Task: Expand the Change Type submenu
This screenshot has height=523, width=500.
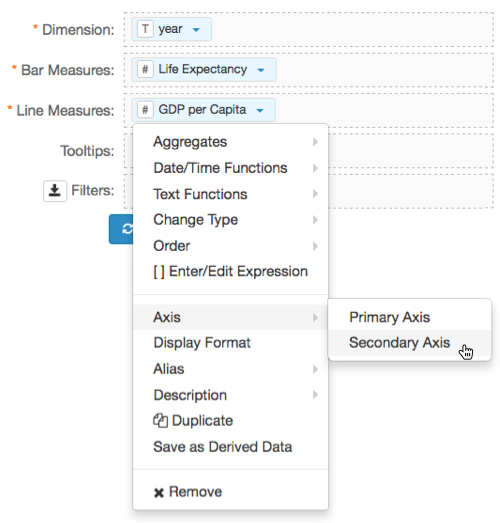Action: coord(230,220)
